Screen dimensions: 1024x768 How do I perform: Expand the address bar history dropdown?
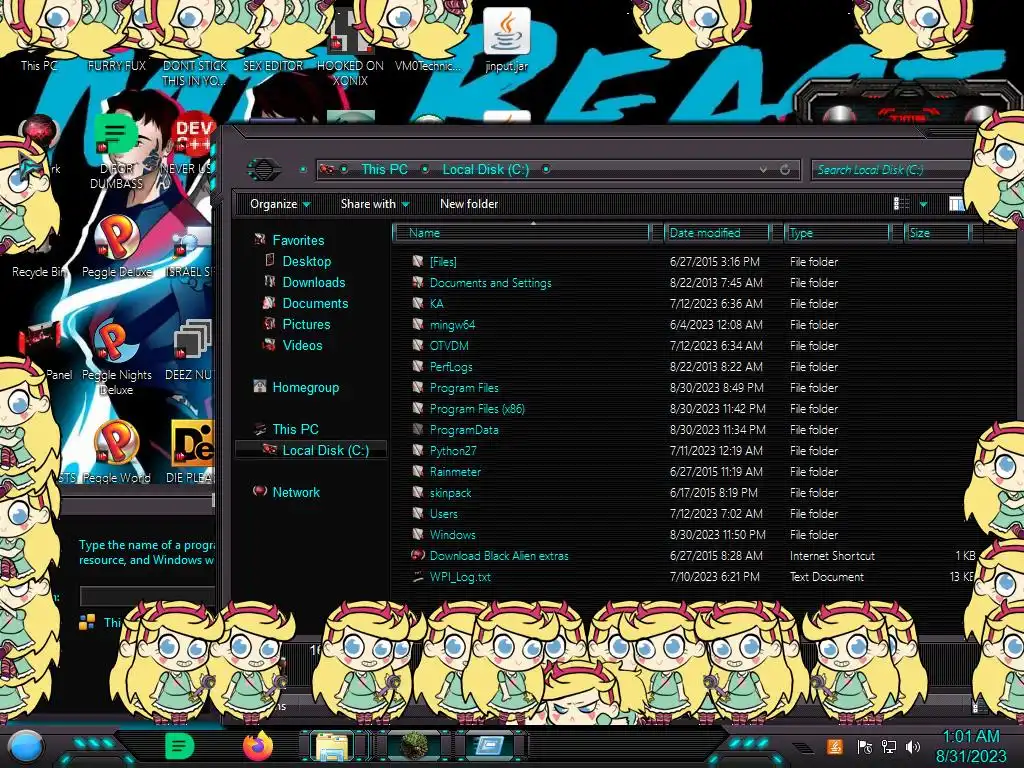763,170
